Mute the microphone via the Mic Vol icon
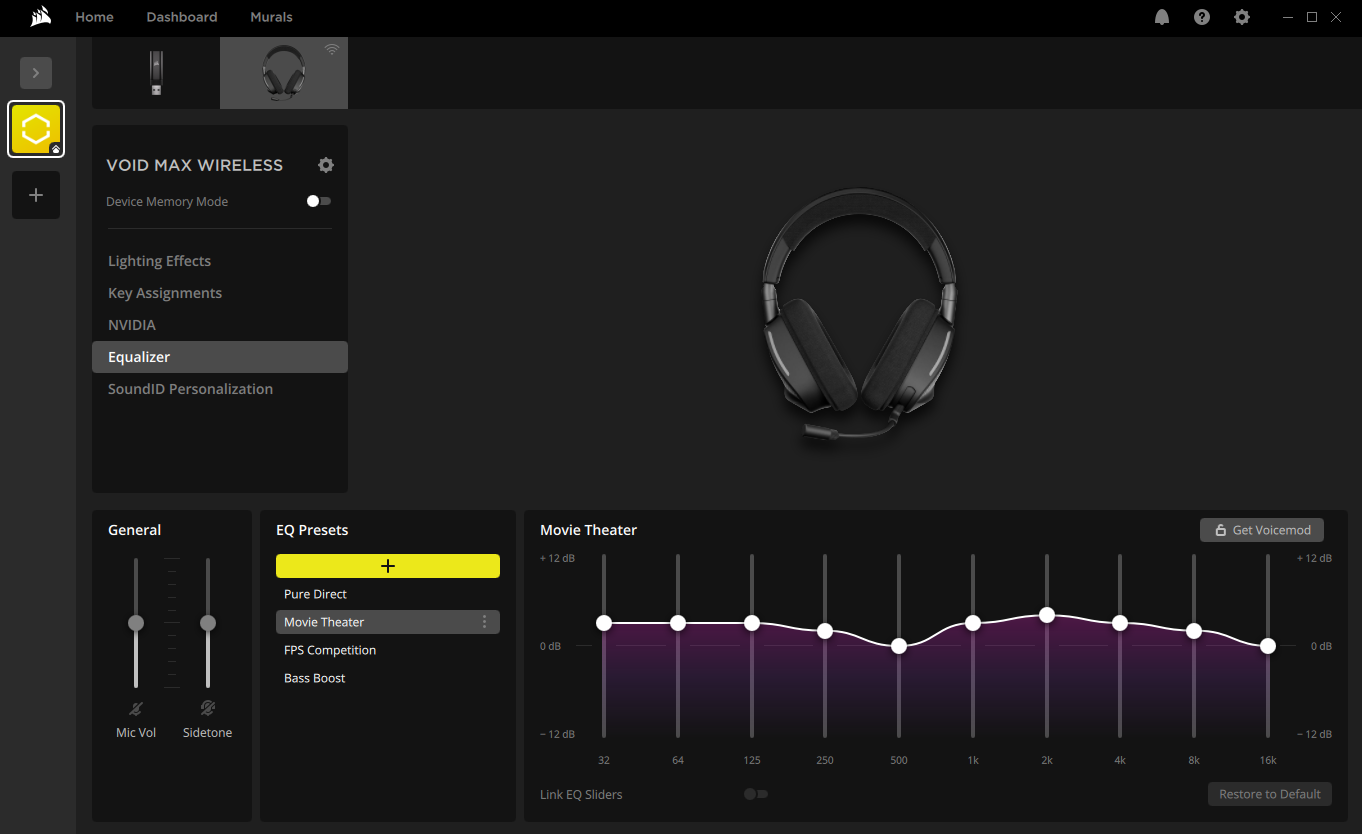 (x=136, y=708)
